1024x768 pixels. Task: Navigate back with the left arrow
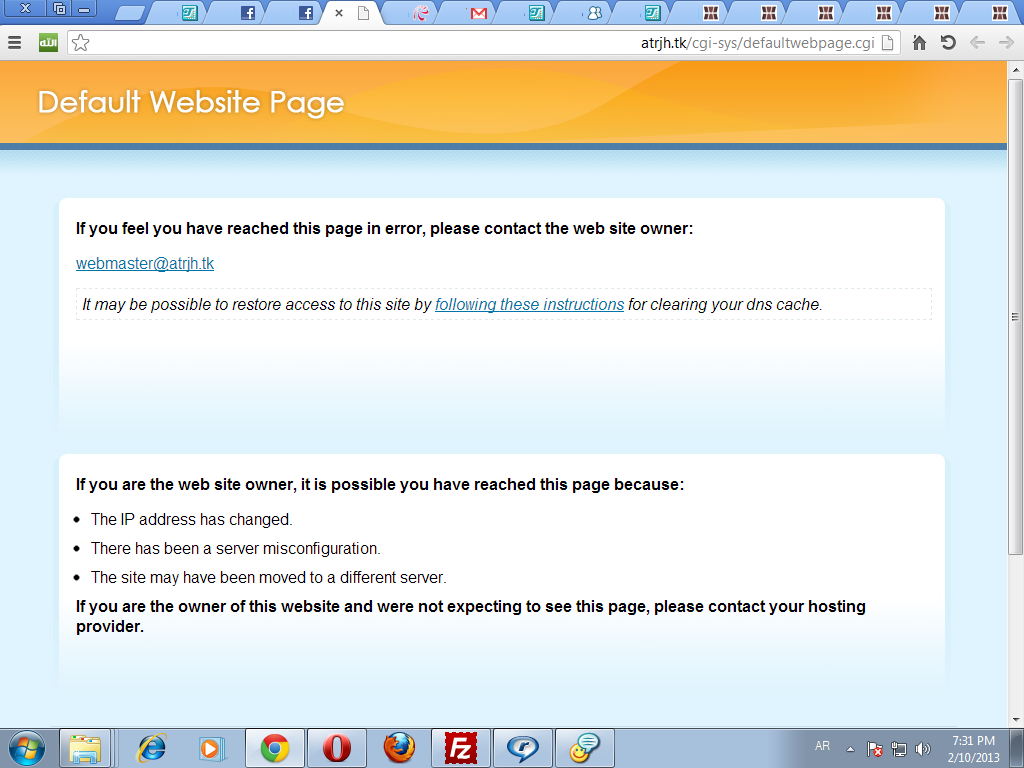977,43
